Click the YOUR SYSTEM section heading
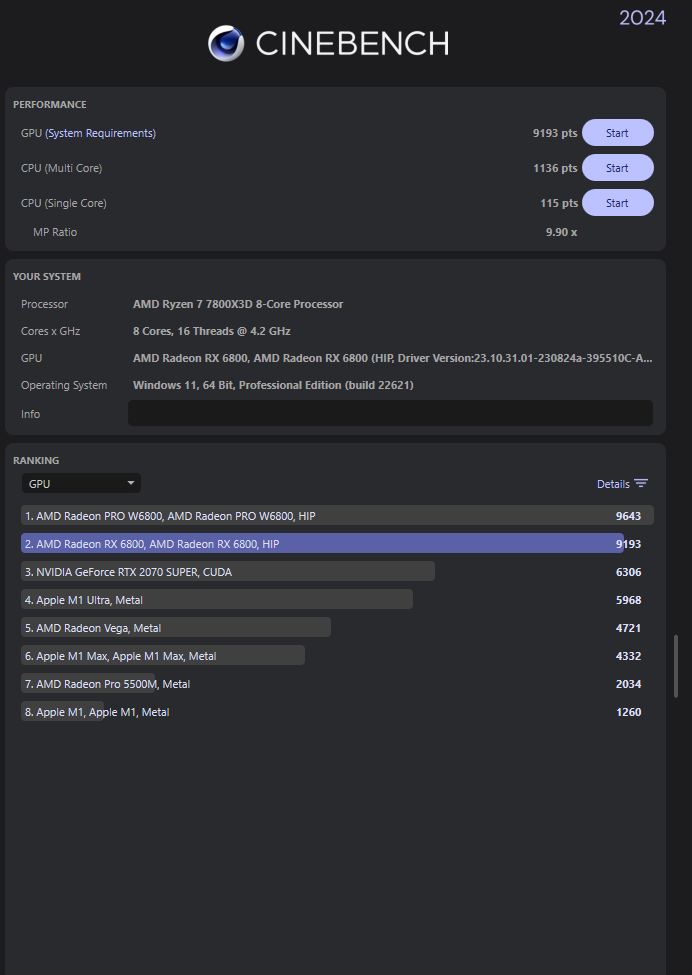Image resolution: width=692 pixels, height=975 pixels. pos(47,276)
